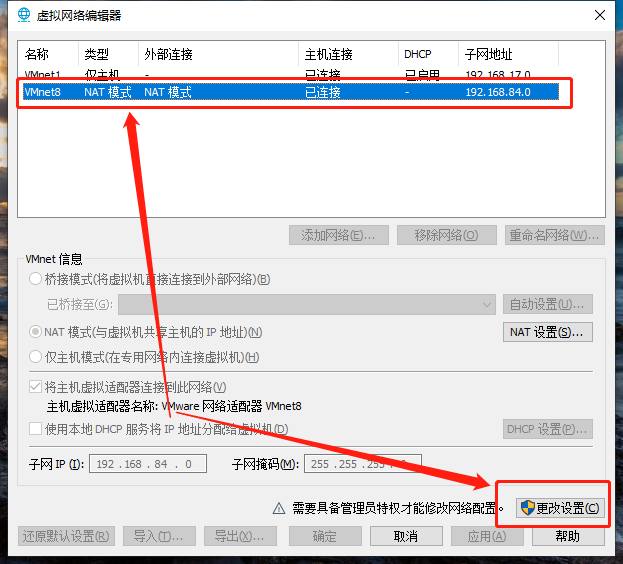This screenshot has height=564, width=623.
Task: Click the VMware 网络适配器 VMnet8 adapter name text
Action: tap(231, 406)
